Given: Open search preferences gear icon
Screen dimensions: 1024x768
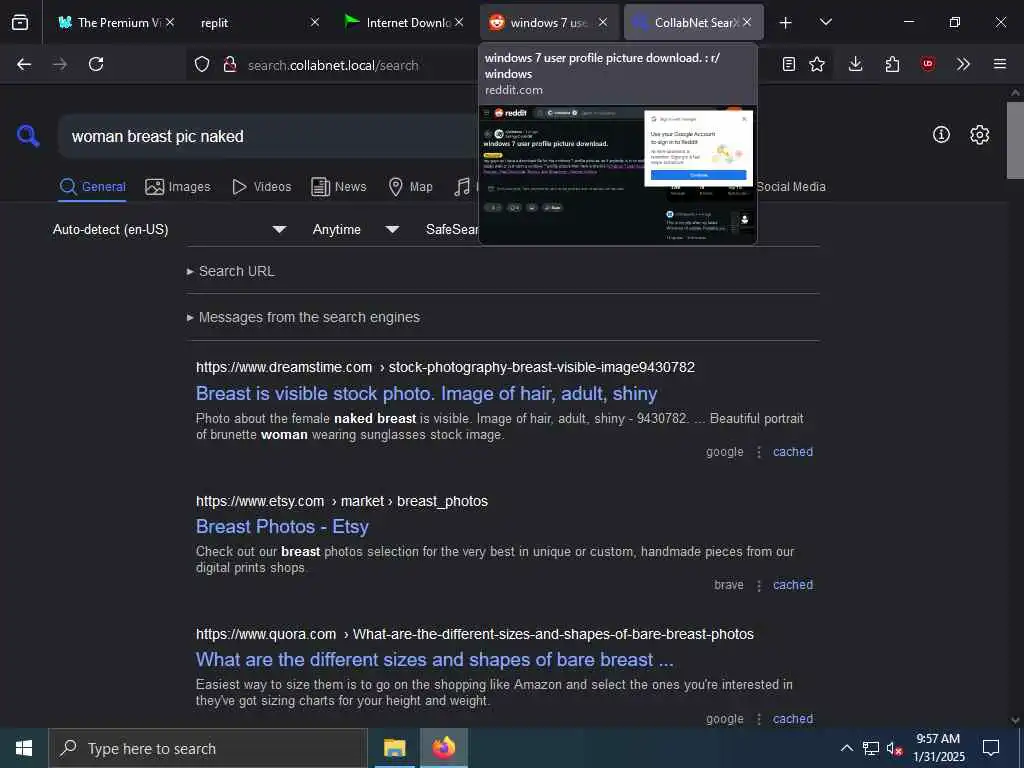Looking at the screenshot, I should 980,135.
